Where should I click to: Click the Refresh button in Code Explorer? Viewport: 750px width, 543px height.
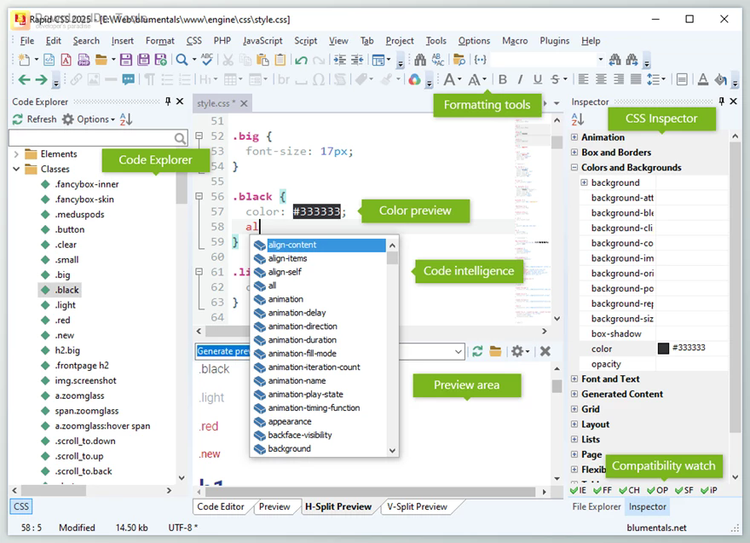pyautogui.click(x=34, y=119)
